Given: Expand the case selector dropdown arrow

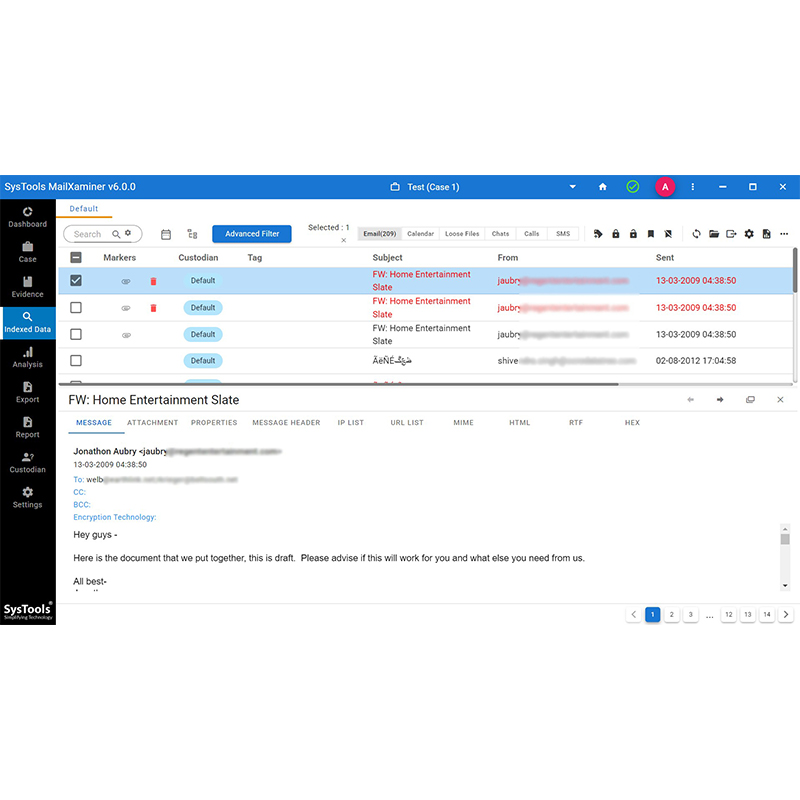Looking at the screenshot, I should tap(572, 187).
